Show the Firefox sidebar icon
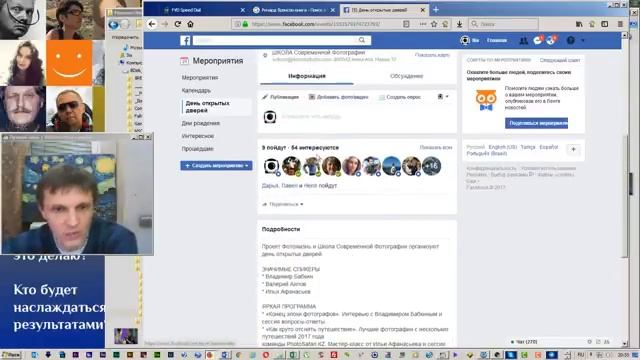This screenshot has width=640, height=360. (604, 24)
